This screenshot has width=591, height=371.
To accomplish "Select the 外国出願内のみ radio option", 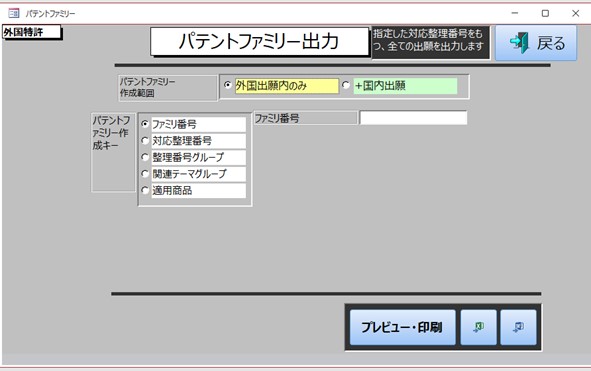I will click(227, 85).
